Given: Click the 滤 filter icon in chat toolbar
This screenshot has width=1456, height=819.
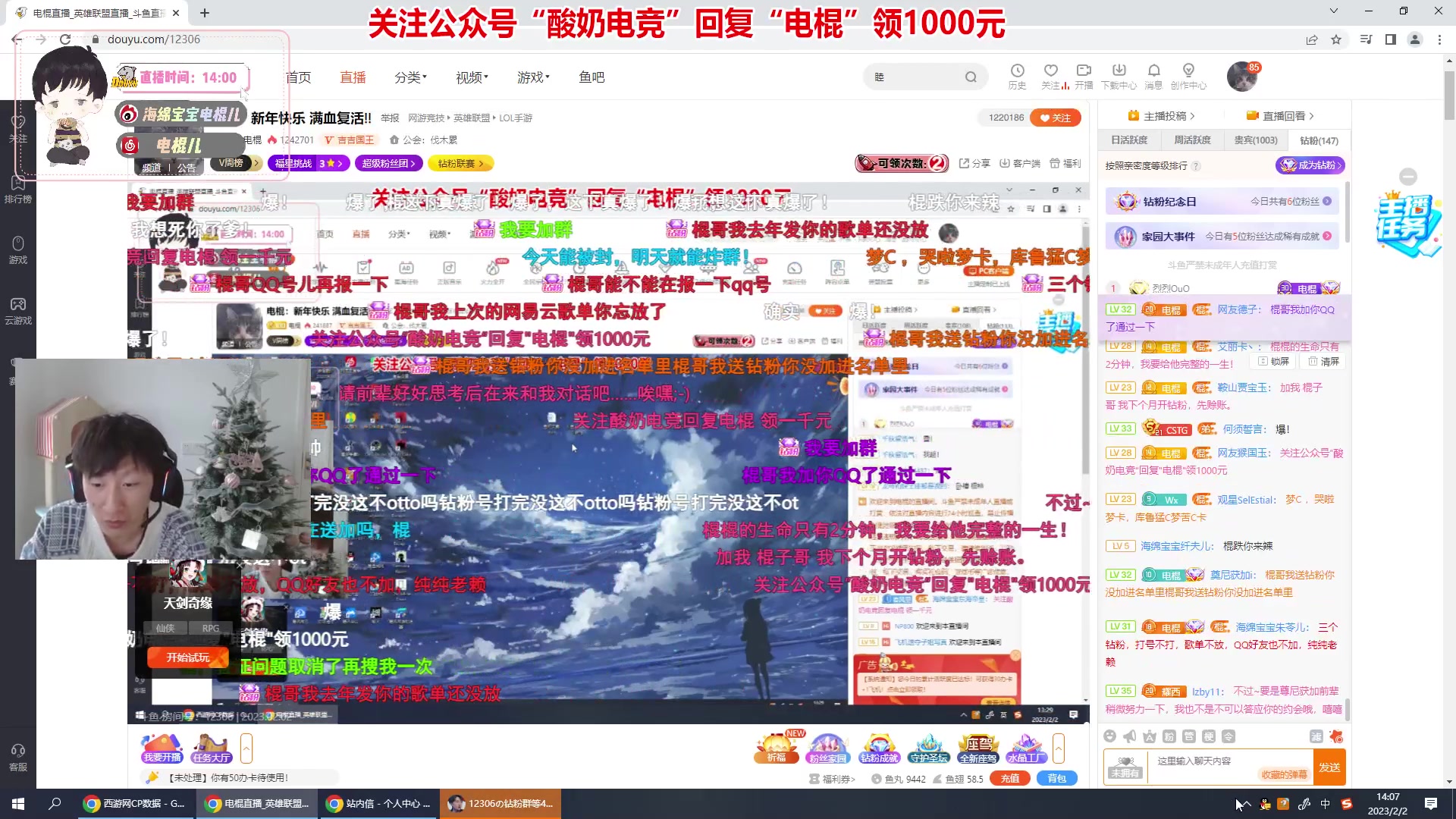Looking at the screenshot, I should (1316, 736).
